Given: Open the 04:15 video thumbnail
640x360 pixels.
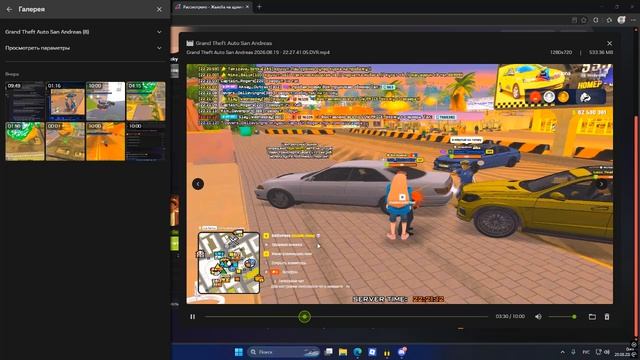Looking at the screenshot, I should pos(146,101).
